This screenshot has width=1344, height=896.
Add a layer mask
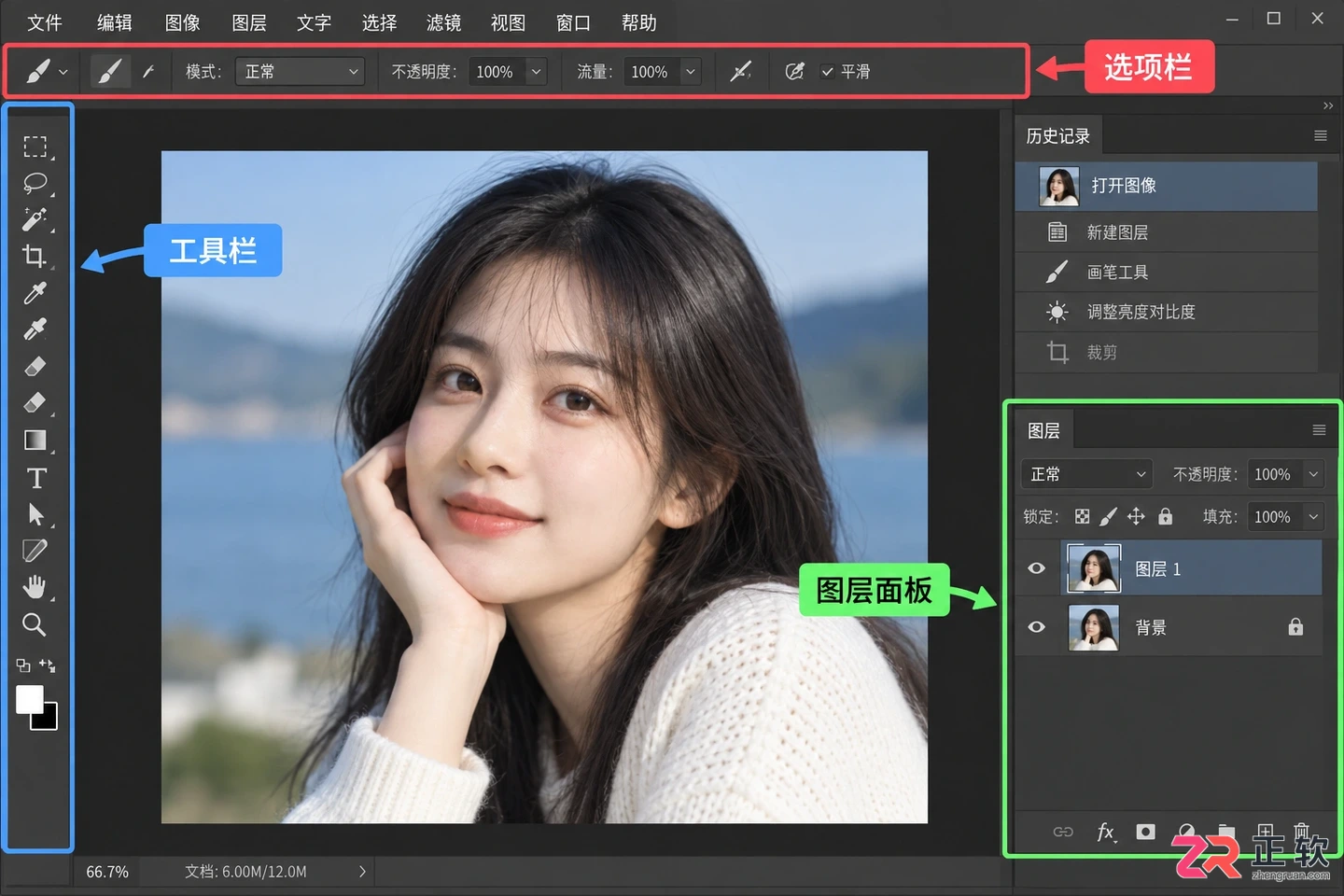tap(1145, 832)
